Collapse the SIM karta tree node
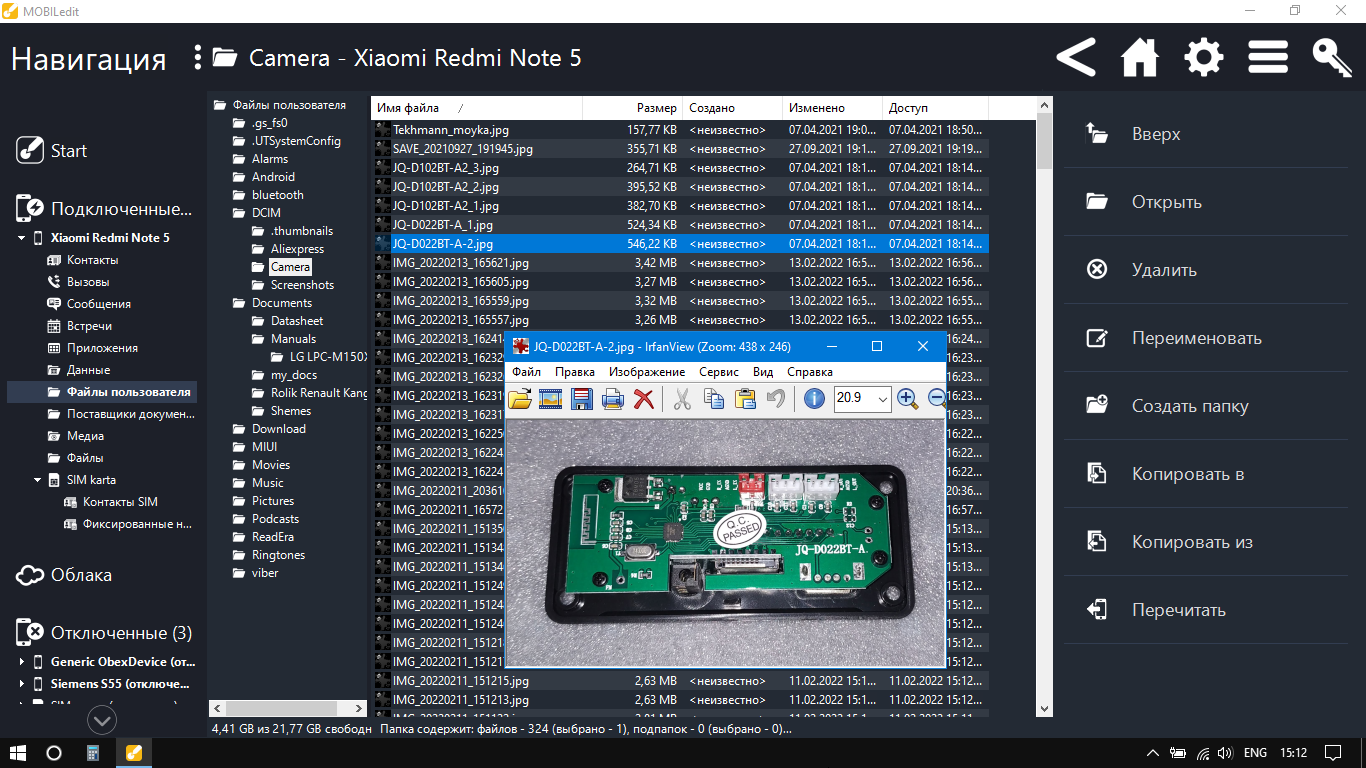 38,480
